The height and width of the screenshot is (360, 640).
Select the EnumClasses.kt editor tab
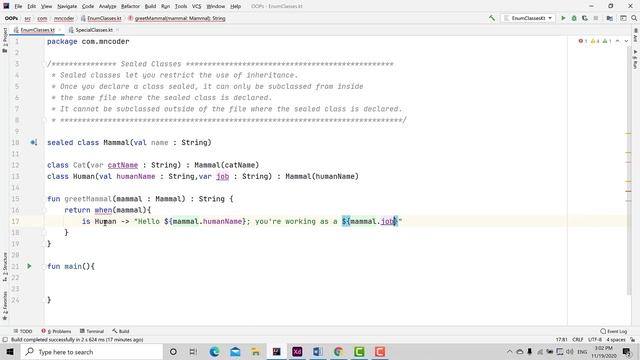37,30
